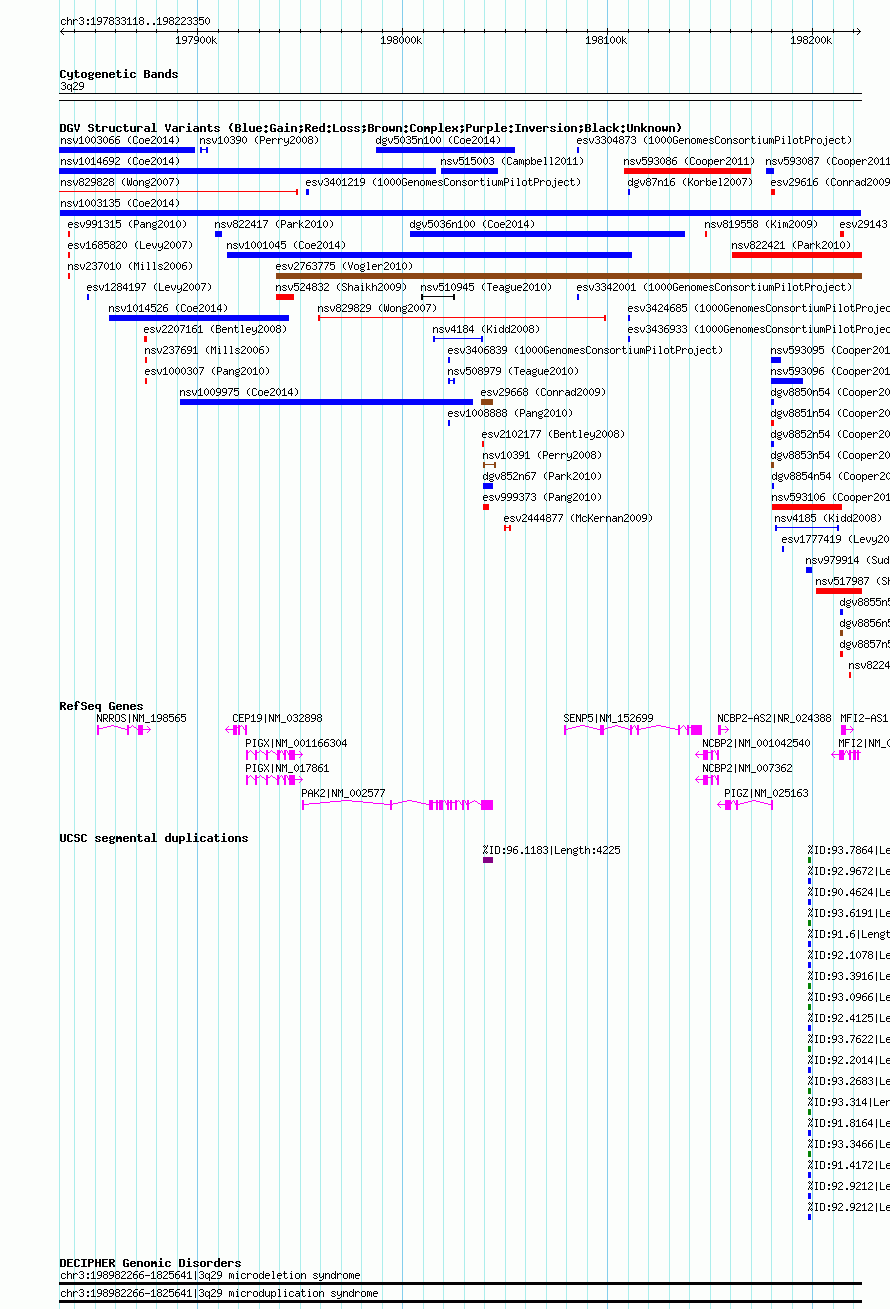Click variant esv2444877 (McKernan2009)
Screen dimensions: 890x1309
(x=578, y=518)
